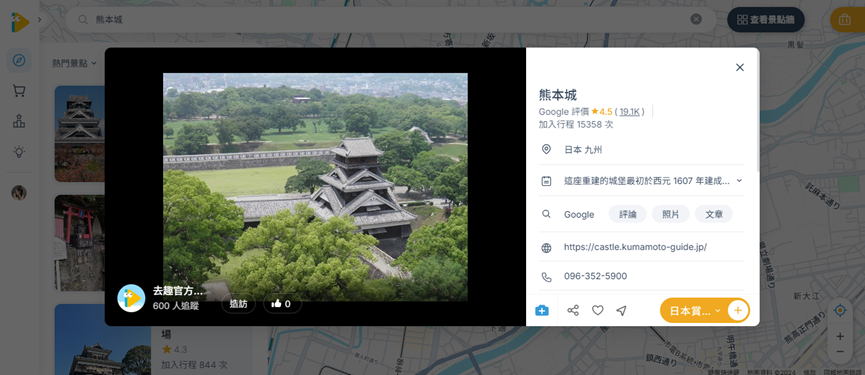Click the globe icon beside website link
The width and height of the screenshot is (865, 375).
click(x=546, y=248)
